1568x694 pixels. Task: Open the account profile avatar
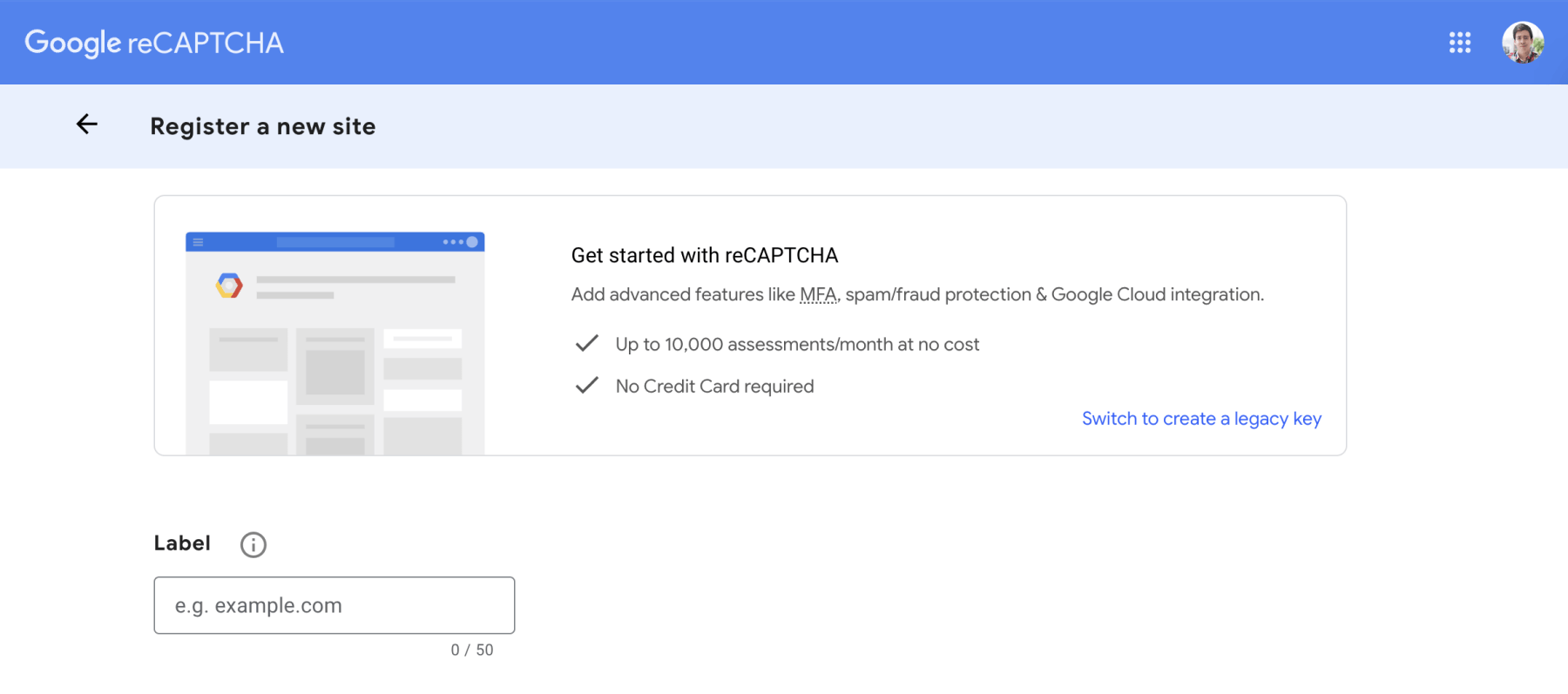point(1523,43)
